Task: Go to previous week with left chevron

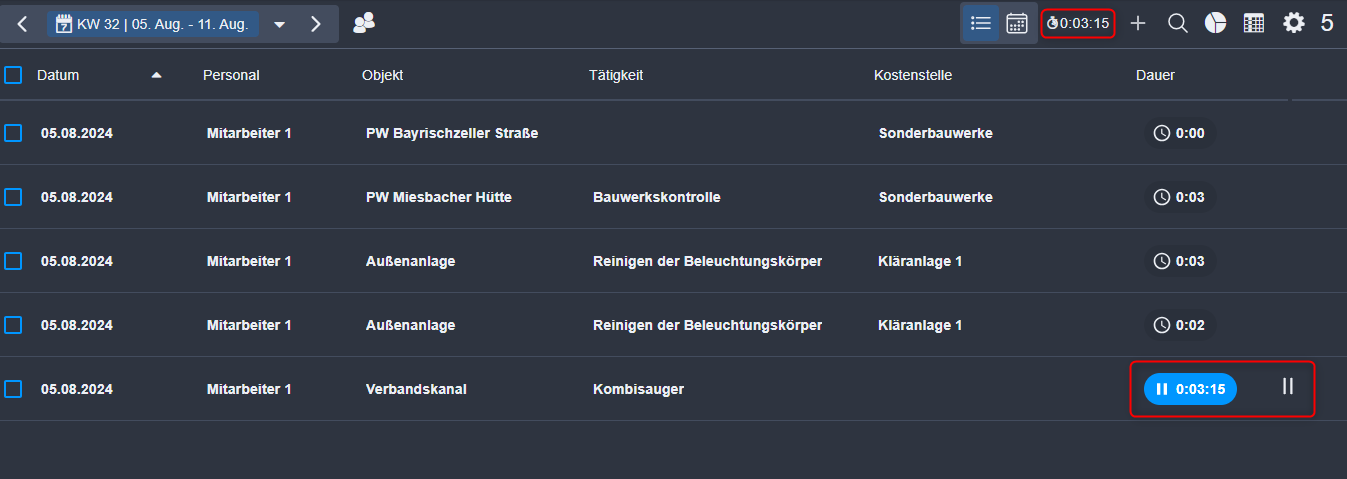Action: [x=22, y=24]
